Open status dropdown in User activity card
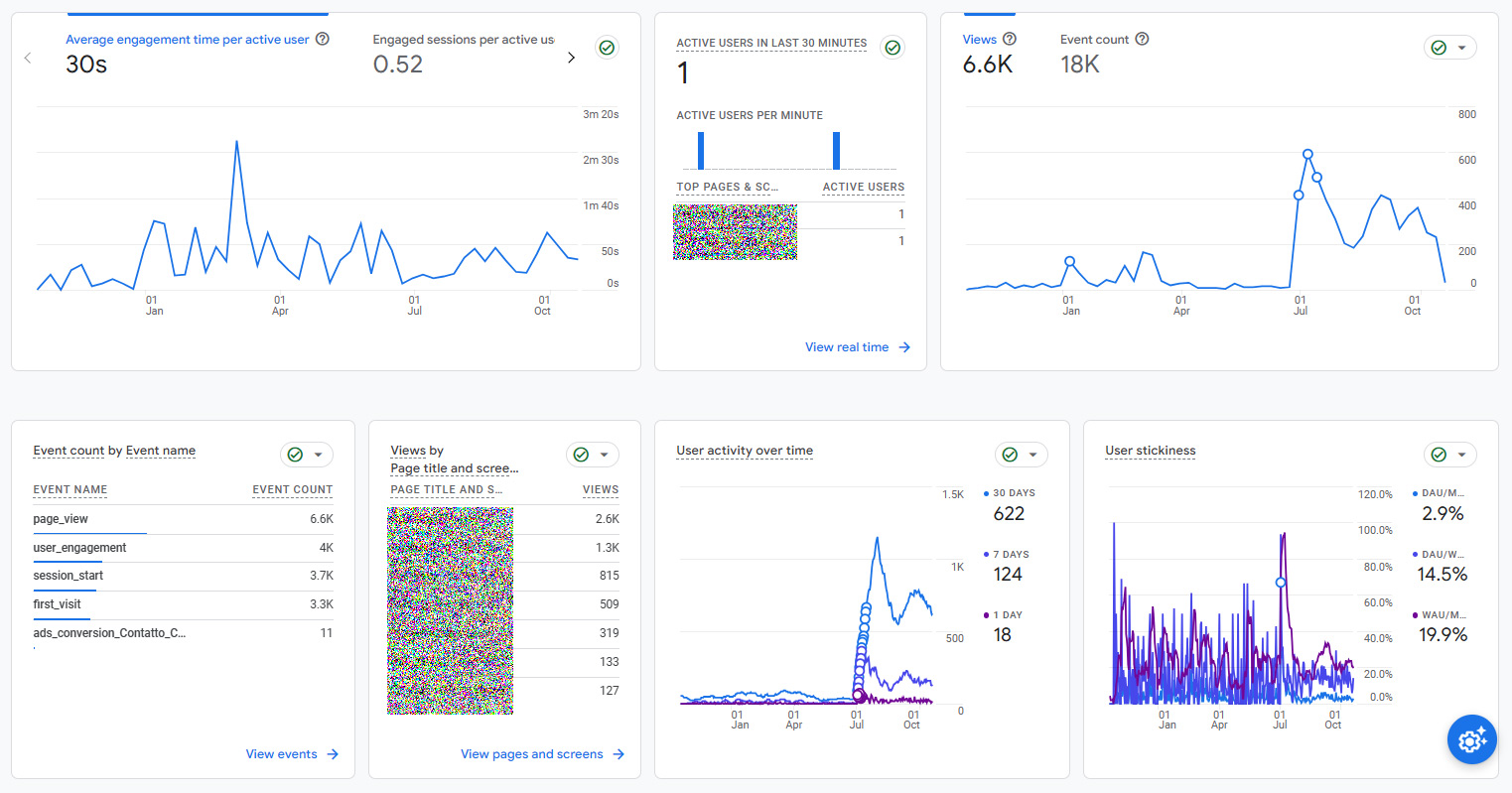 tap(1022, 455)
